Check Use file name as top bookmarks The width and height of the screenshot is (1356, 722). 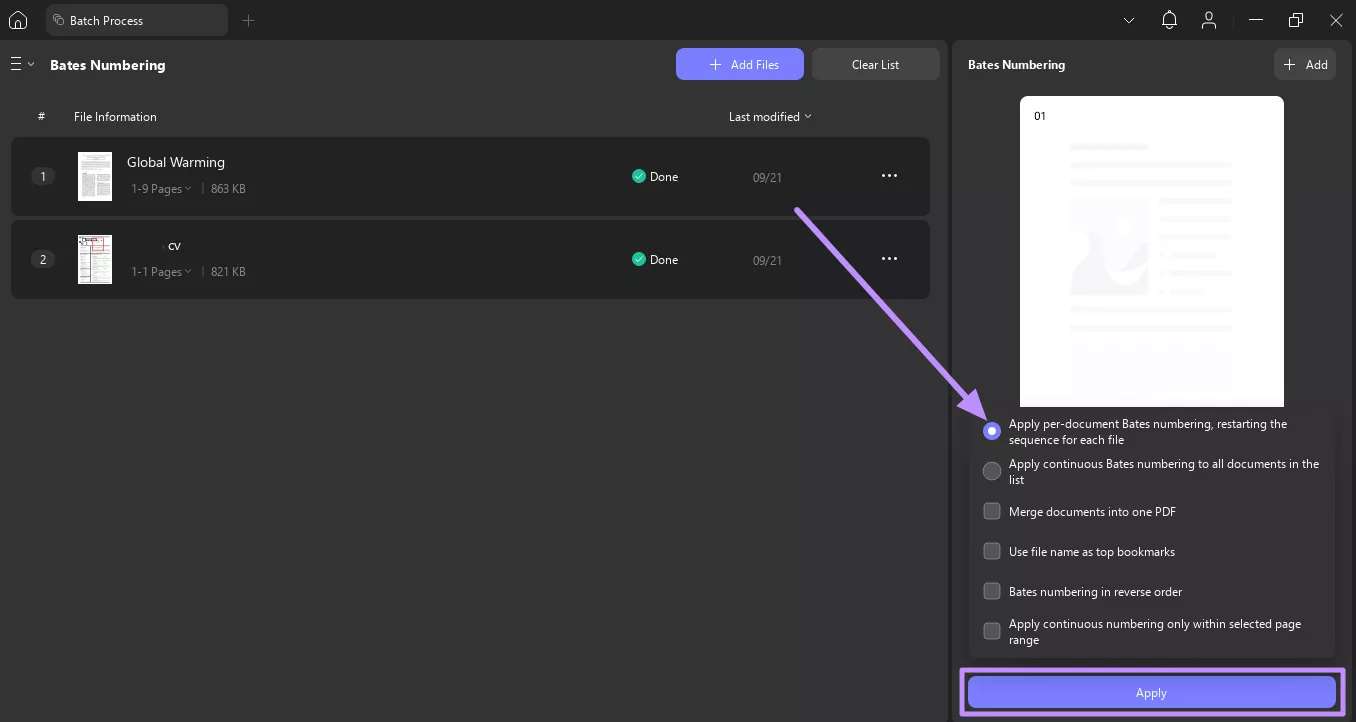tap(992, 551)
